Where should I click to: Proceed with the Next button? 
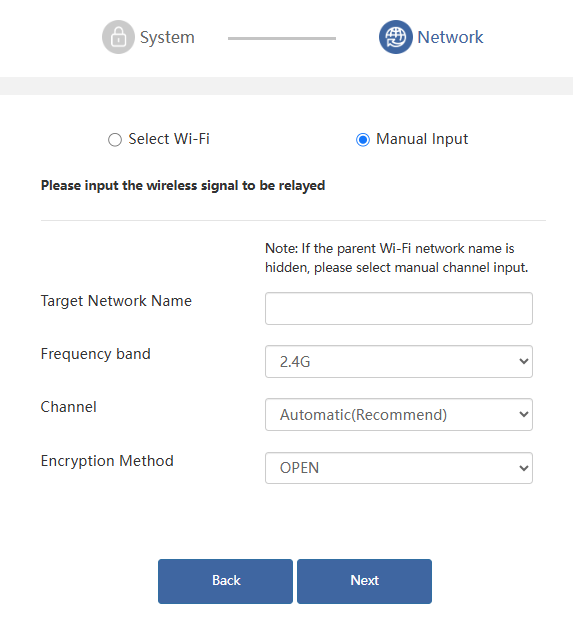364,581
